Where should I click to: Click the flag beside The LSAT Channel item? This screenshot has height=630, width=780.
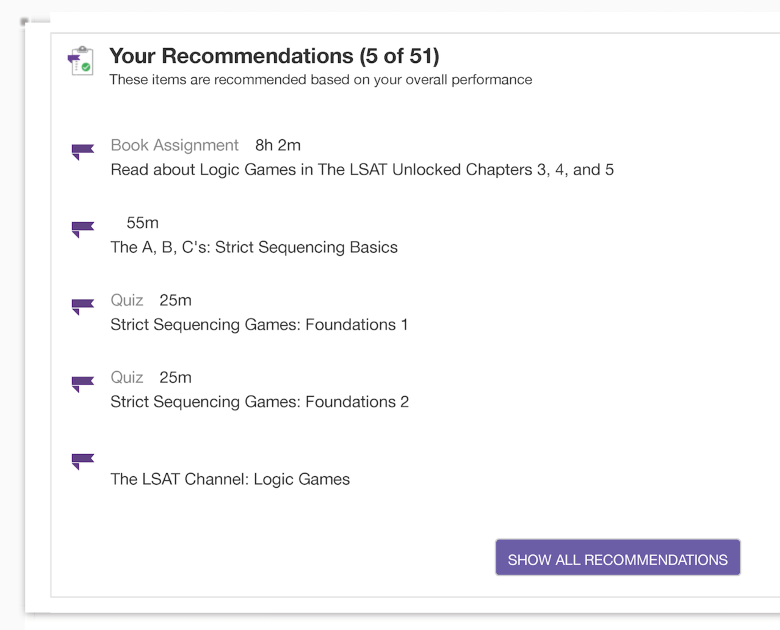(82, 460)
